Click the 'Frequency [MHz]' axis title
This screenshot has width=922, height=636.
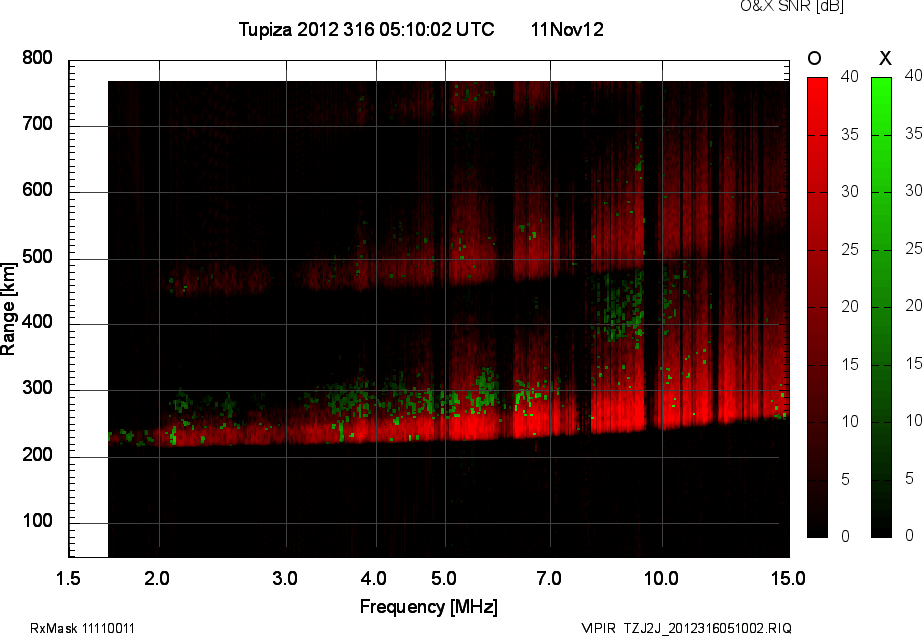[429, 607]
